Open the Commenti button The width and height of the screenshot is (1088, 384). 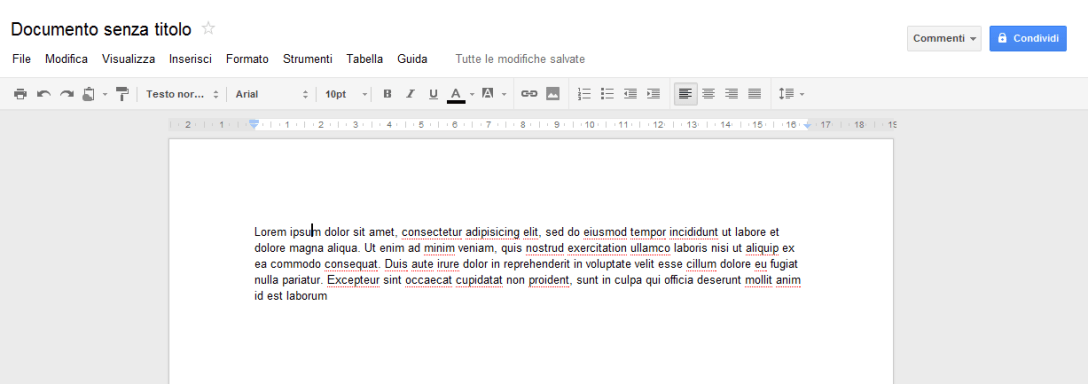[944, 38]
